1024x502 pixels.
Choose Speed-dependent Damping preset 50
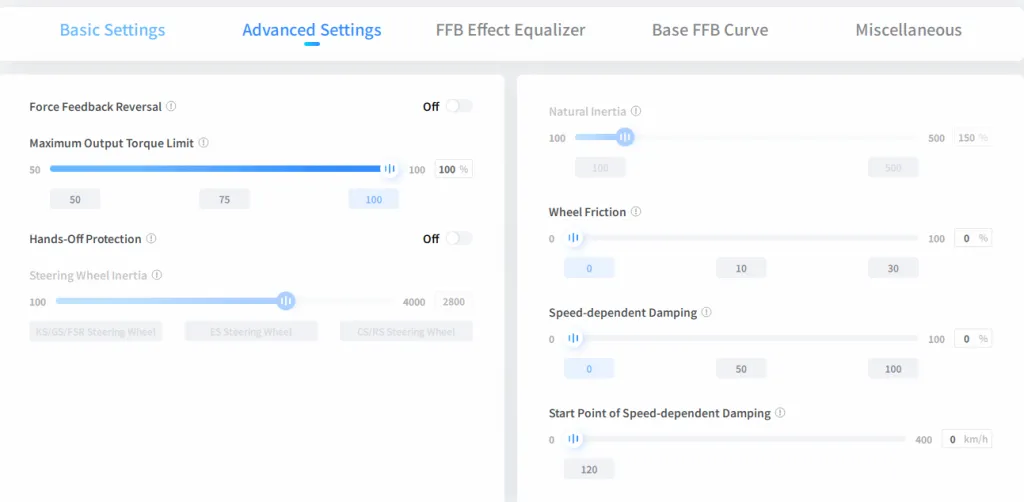[x=741, y=368]
